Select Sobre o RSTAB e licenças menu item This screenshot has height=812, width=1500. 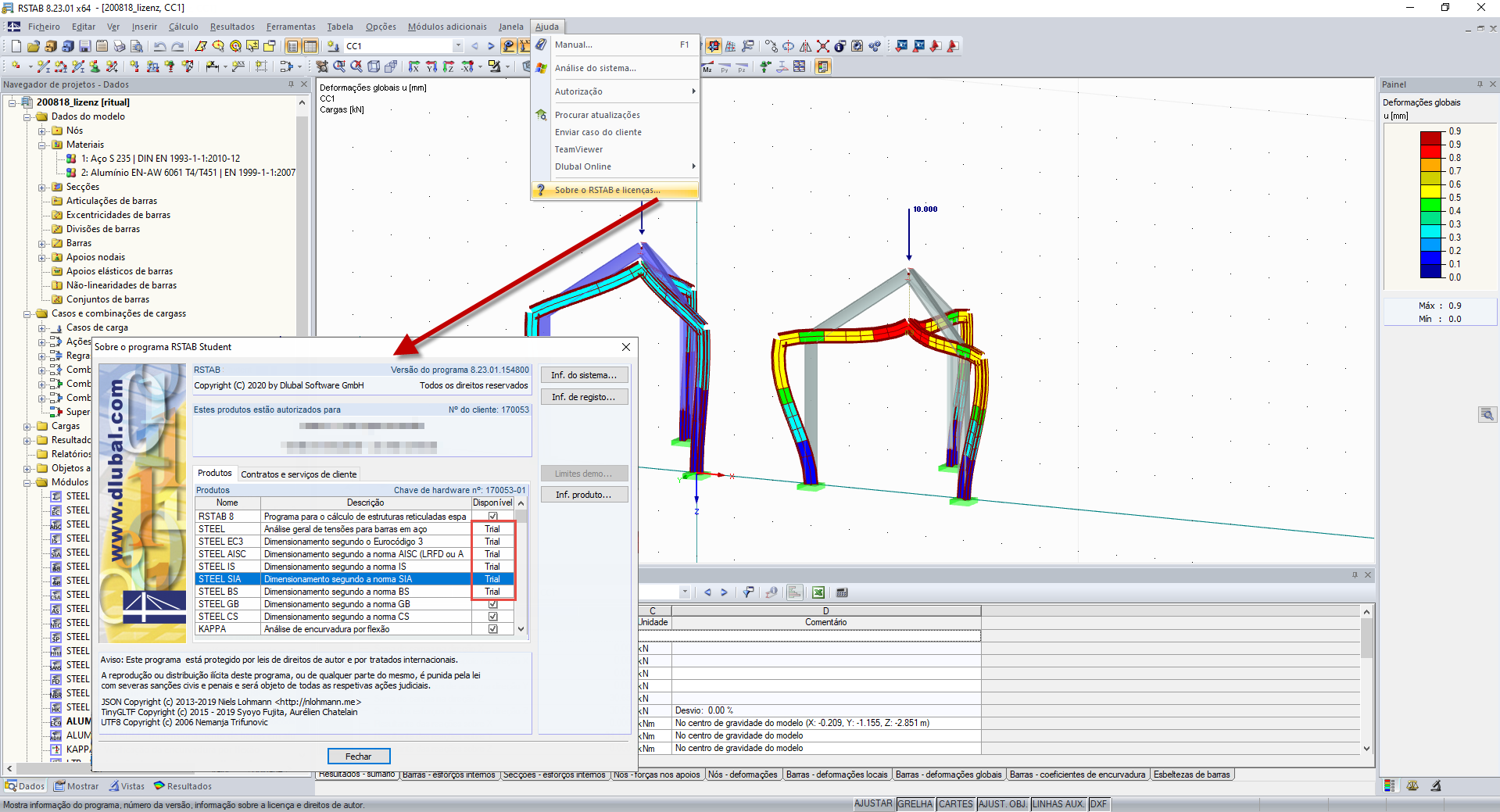point(615,190)
